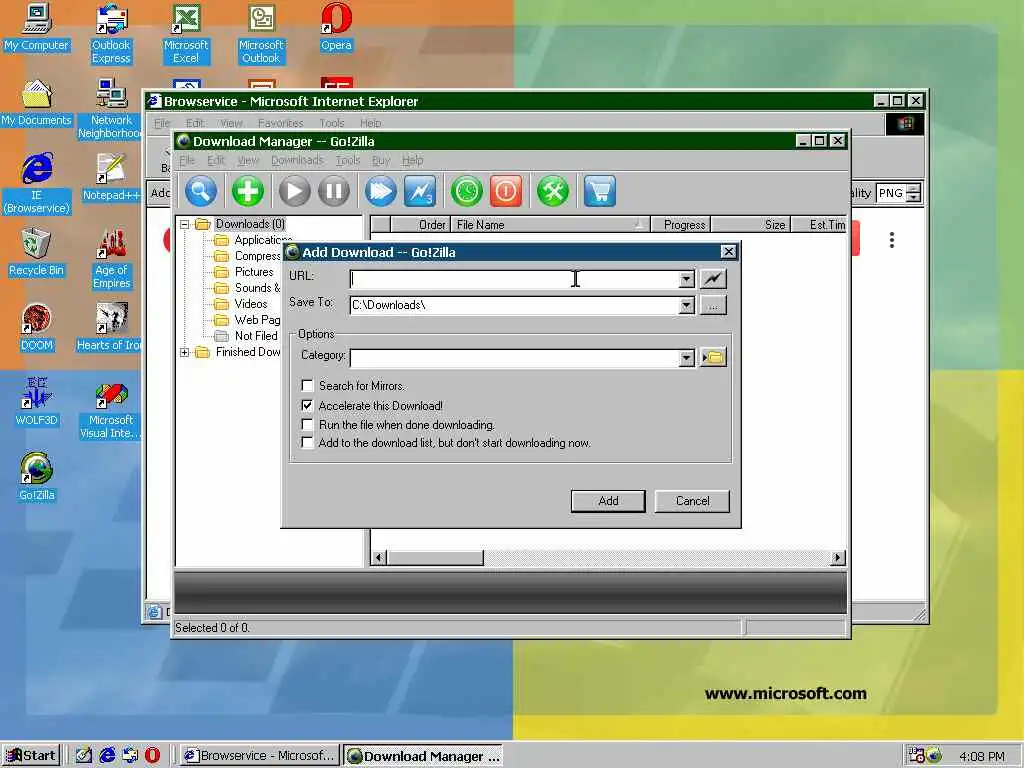The height and width of the screenshot is (768, 1024).
Task: Open the File menu in Go!Zilla
Action: [187, 160]
